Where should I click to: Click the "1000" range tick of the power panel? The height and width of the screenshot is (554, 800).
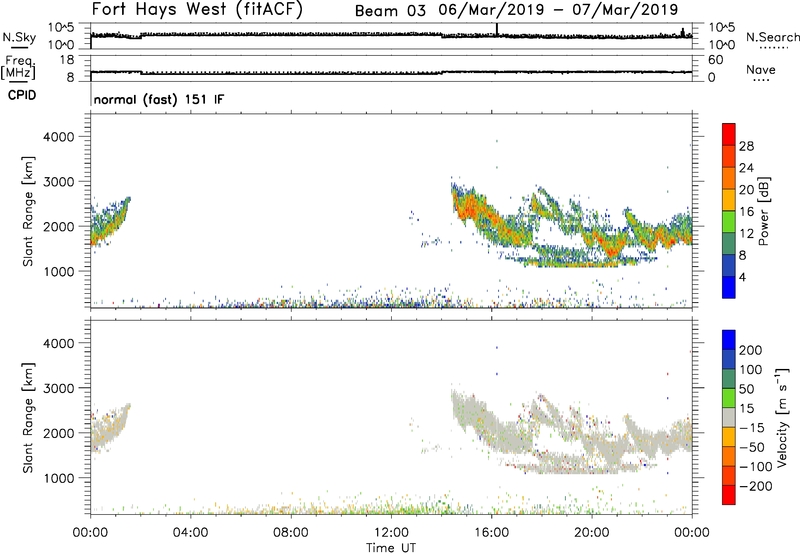pyautogui.click(x=58, y=271)
